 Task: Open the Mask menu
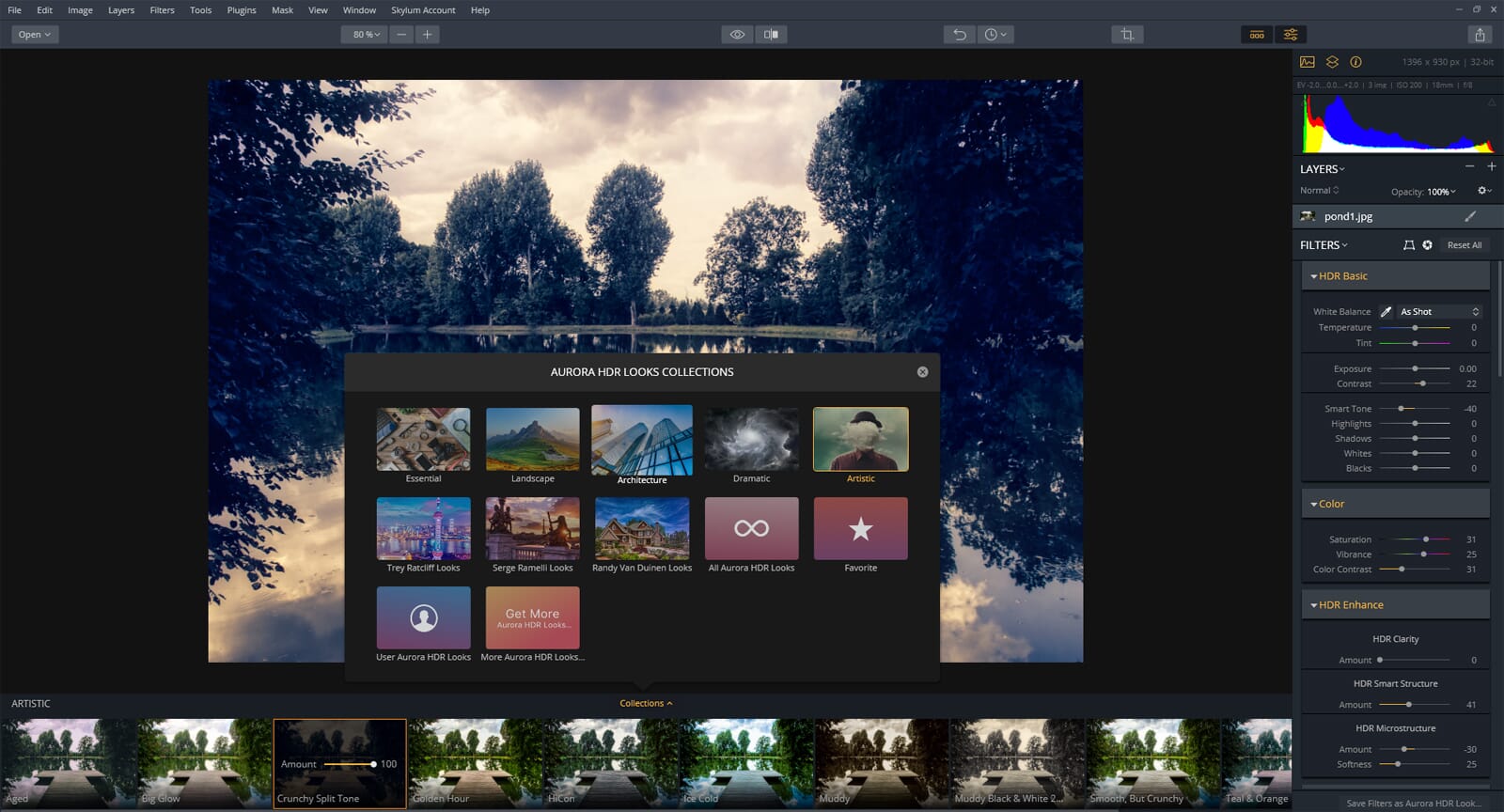(x=282, y=10)
